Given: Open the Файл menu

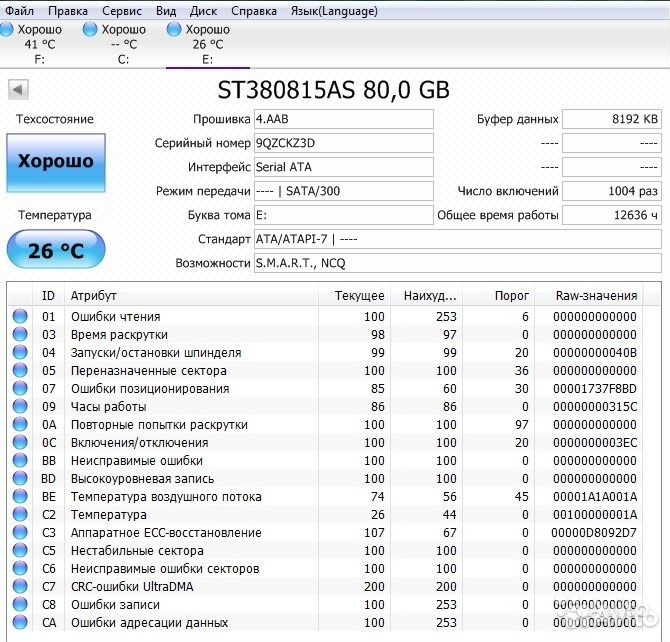Looking at the screenshot, I should (x=20, y=11).
